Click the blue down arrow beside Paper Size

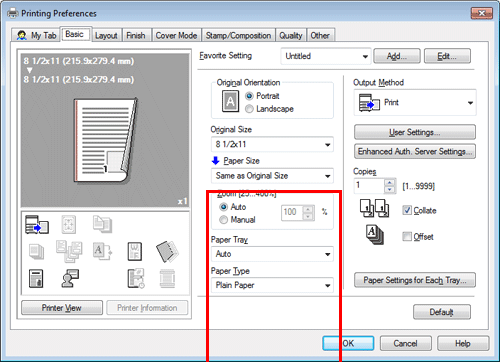215,161
